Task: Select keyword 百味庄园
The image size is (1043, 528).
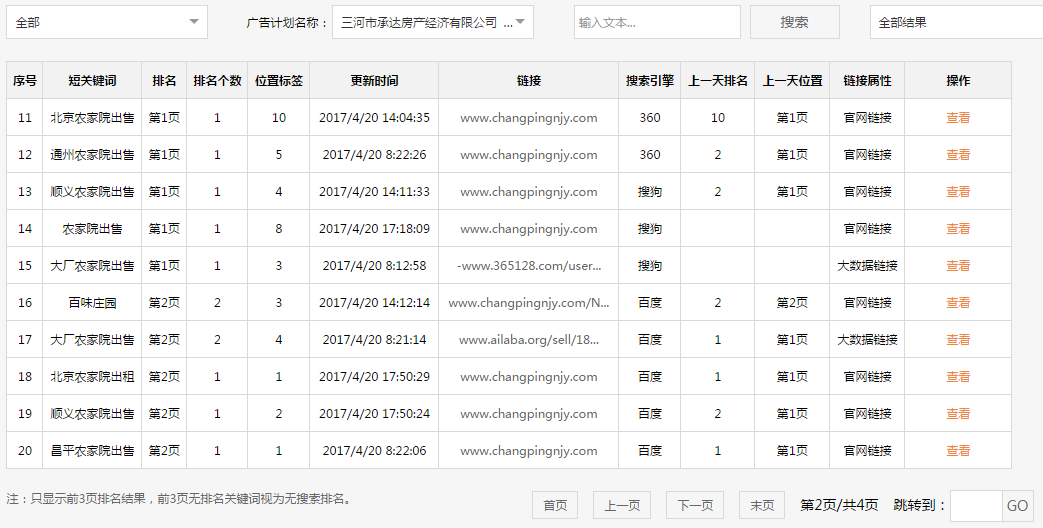Action: coord(92,303)
